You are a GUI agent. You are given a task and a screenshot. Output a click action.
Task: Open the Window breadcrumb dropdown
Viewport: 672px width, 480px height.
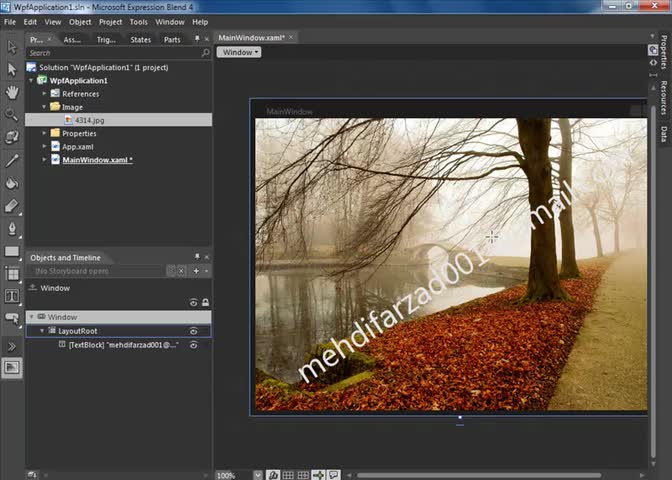click(x=239, y=52)
